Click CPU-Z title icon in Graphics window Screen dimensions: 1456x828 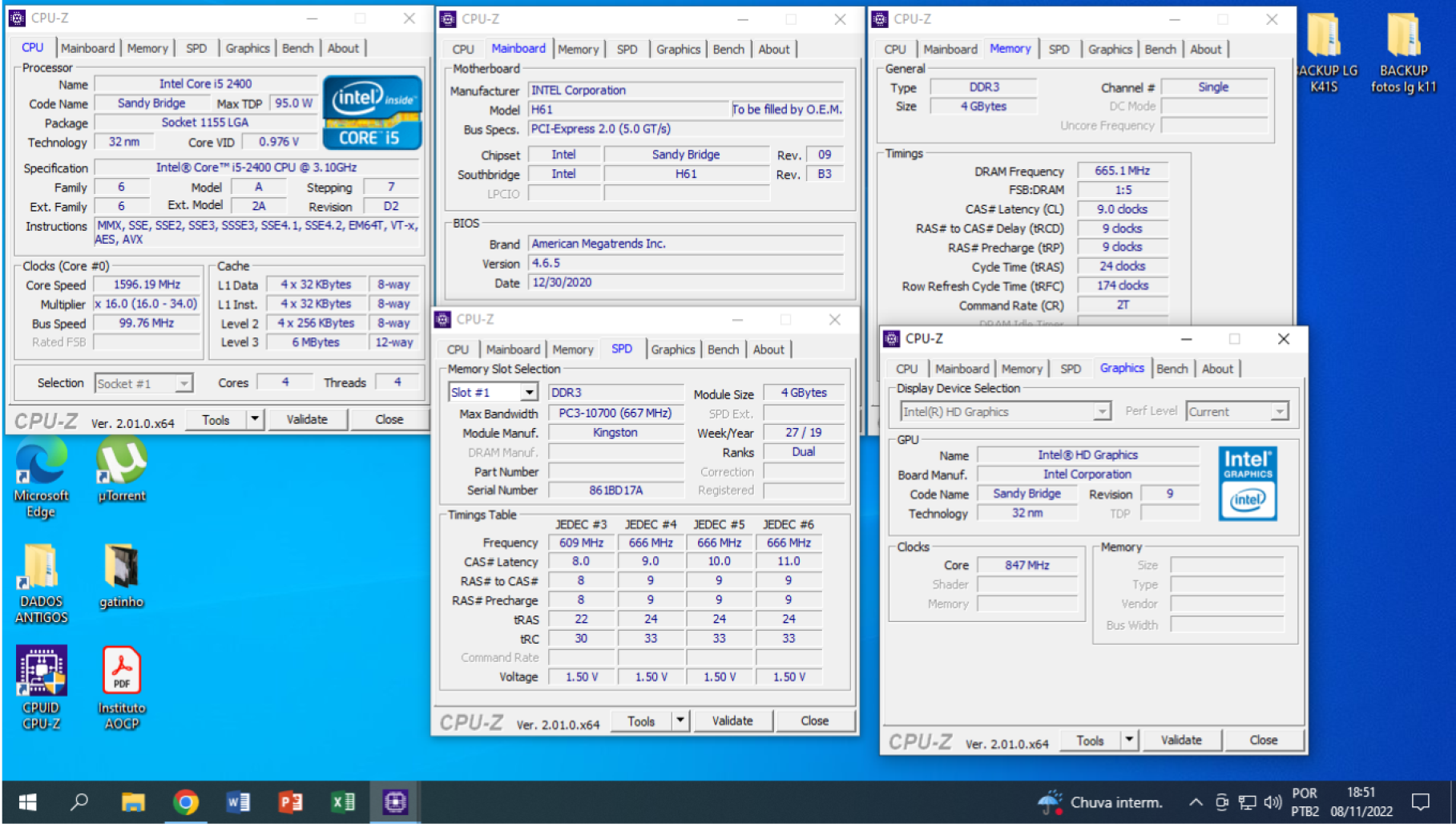[891, 339]
